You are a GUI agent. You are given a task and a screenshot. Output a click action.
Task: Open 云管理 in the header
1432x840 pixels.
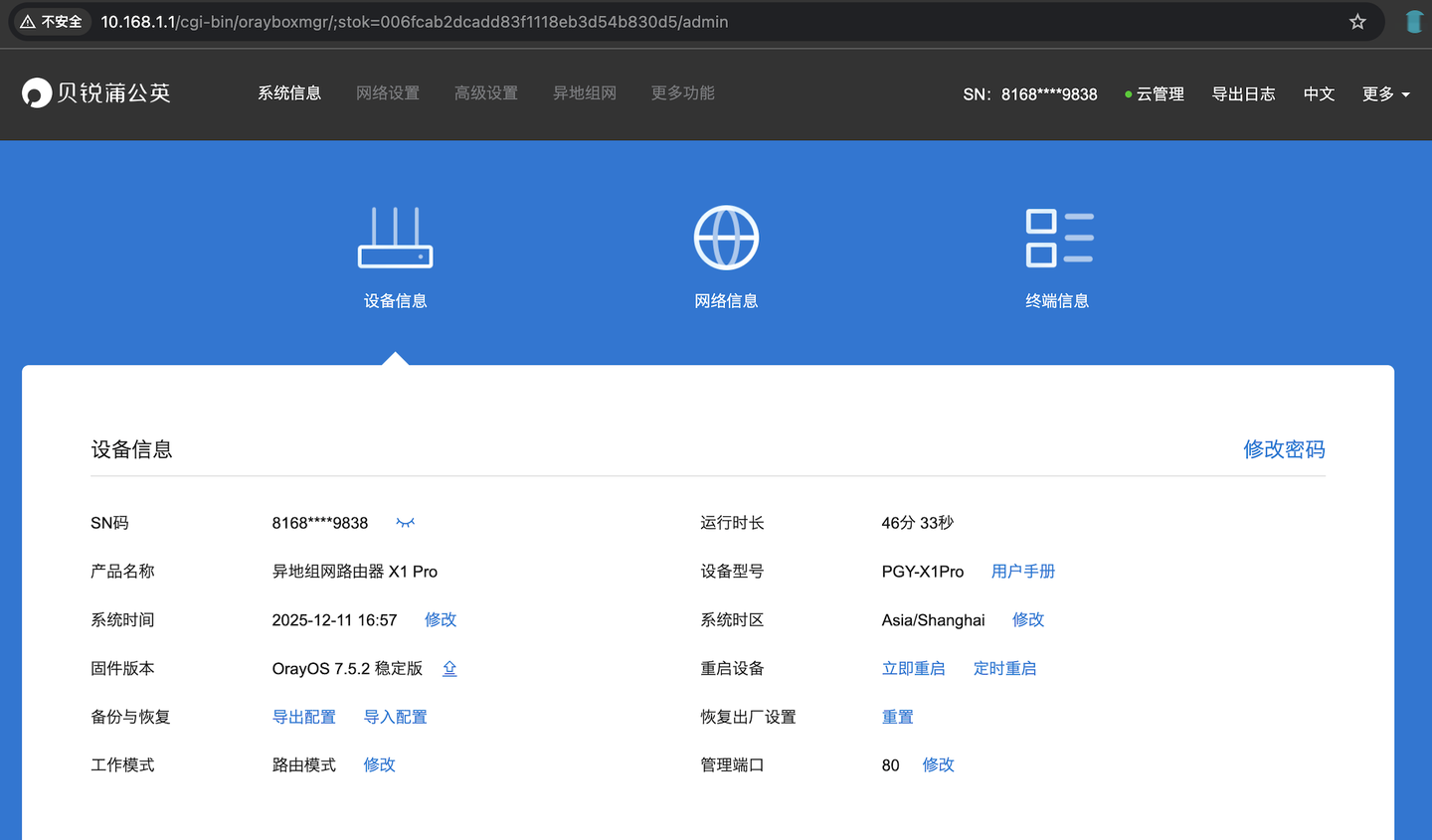coord(1155,93)
